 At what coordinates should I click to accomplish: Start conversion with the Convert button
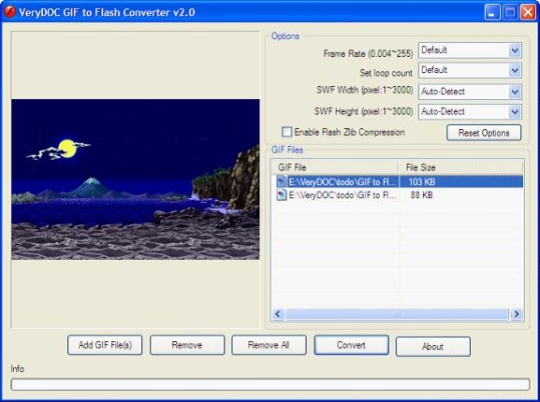point(351,345)
